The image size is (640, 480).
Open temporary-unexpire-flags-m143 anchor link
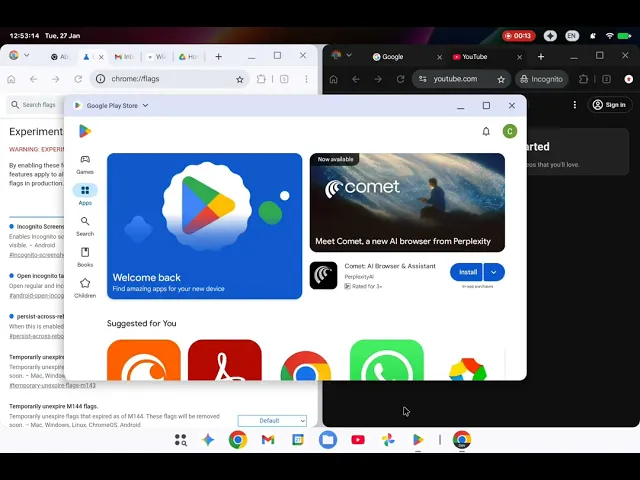52,385
